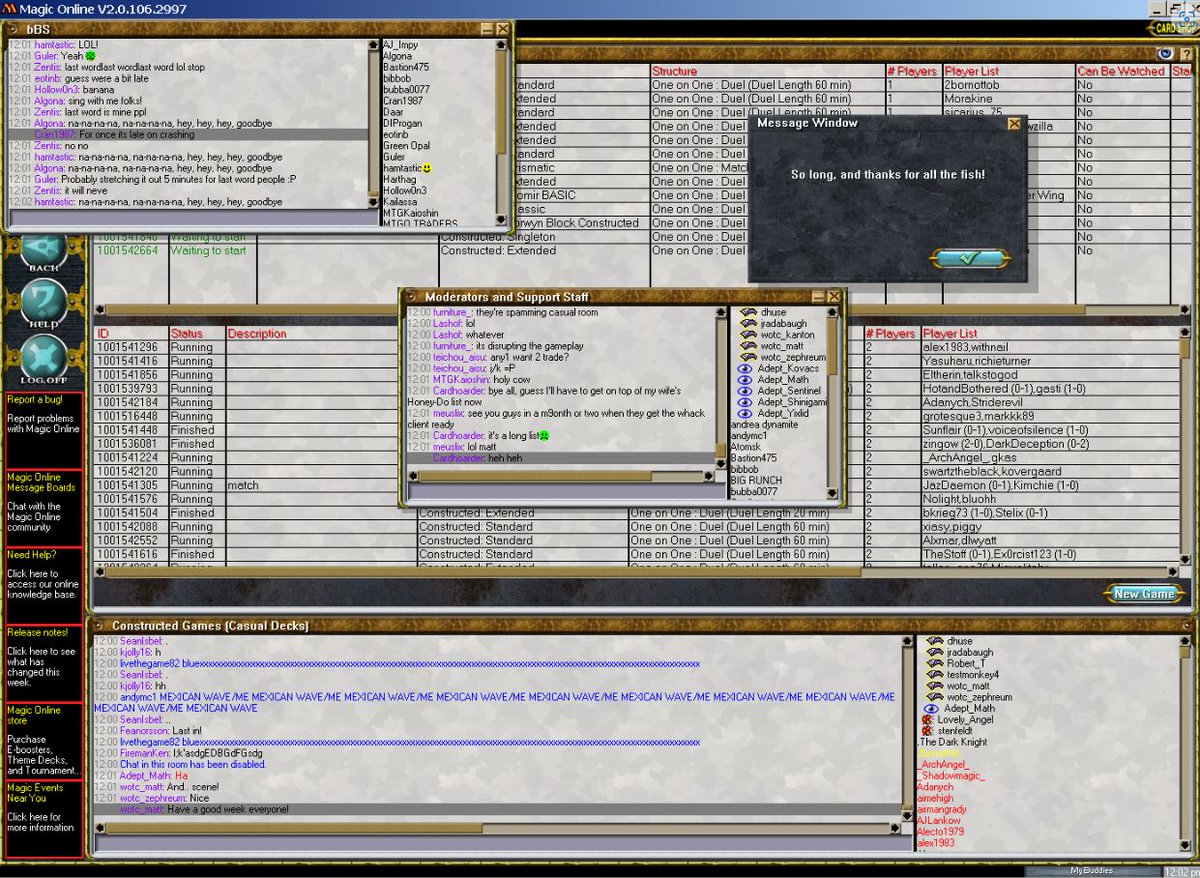Click the menu icon on Moderators title bar
Image resolution: width=1200 pixels, height=878 pixels.
pyautogui.click(x=409, y=297)
